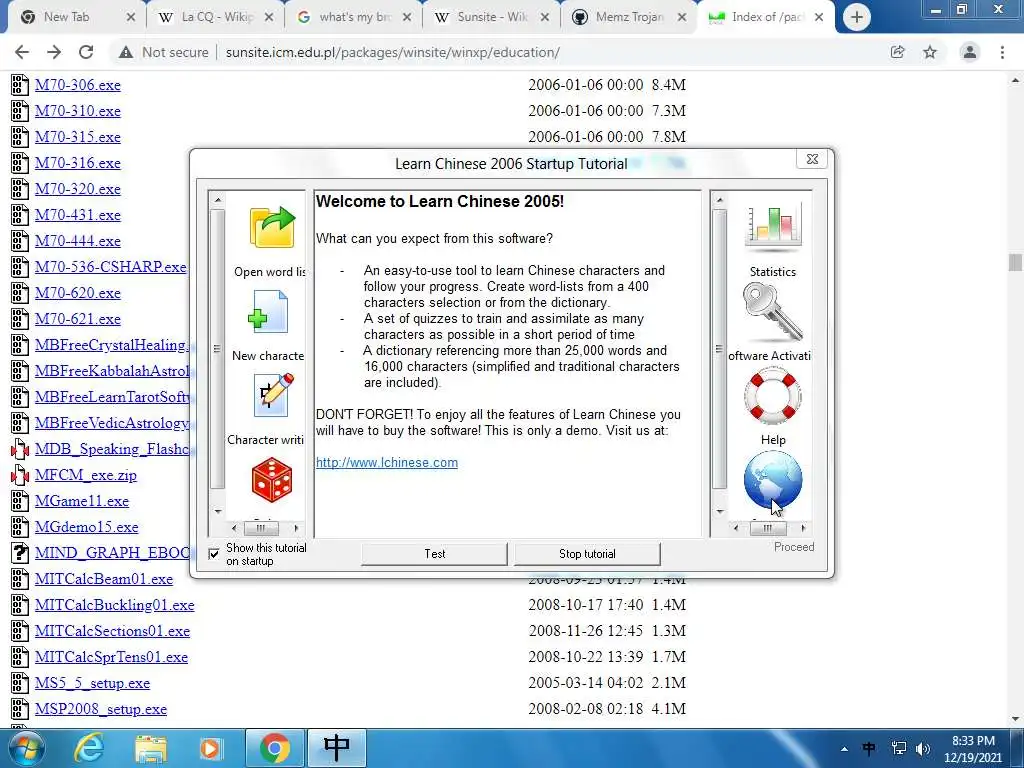
Task: Download MSP2008_setup.exe
Action: click(x=101, y=709)
